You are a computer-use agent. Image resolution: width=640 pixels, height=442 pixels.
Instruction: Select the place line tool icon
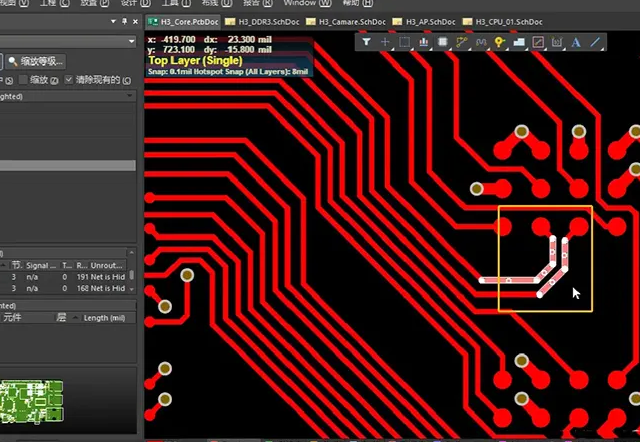[x=595, y=43]
